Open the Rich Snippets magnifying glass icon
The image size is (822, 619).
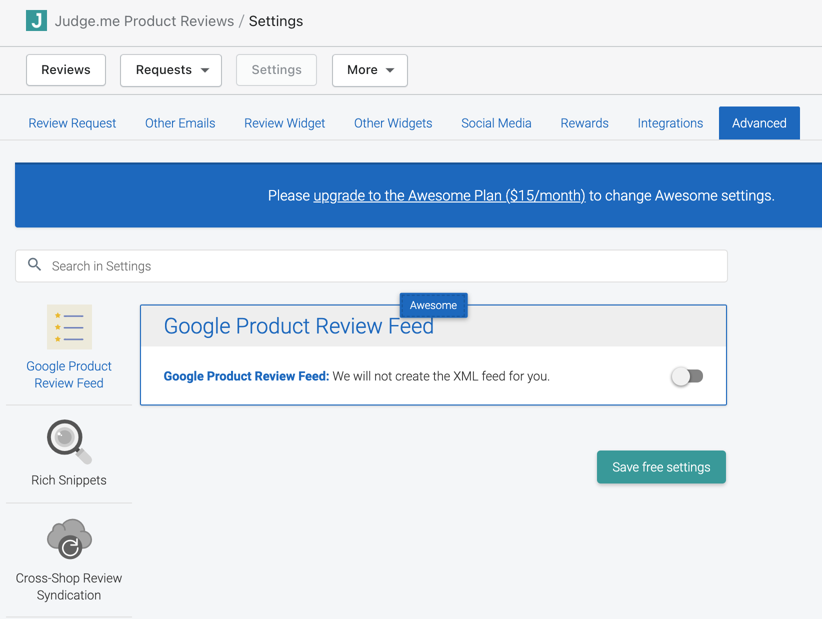coord(69,441)
